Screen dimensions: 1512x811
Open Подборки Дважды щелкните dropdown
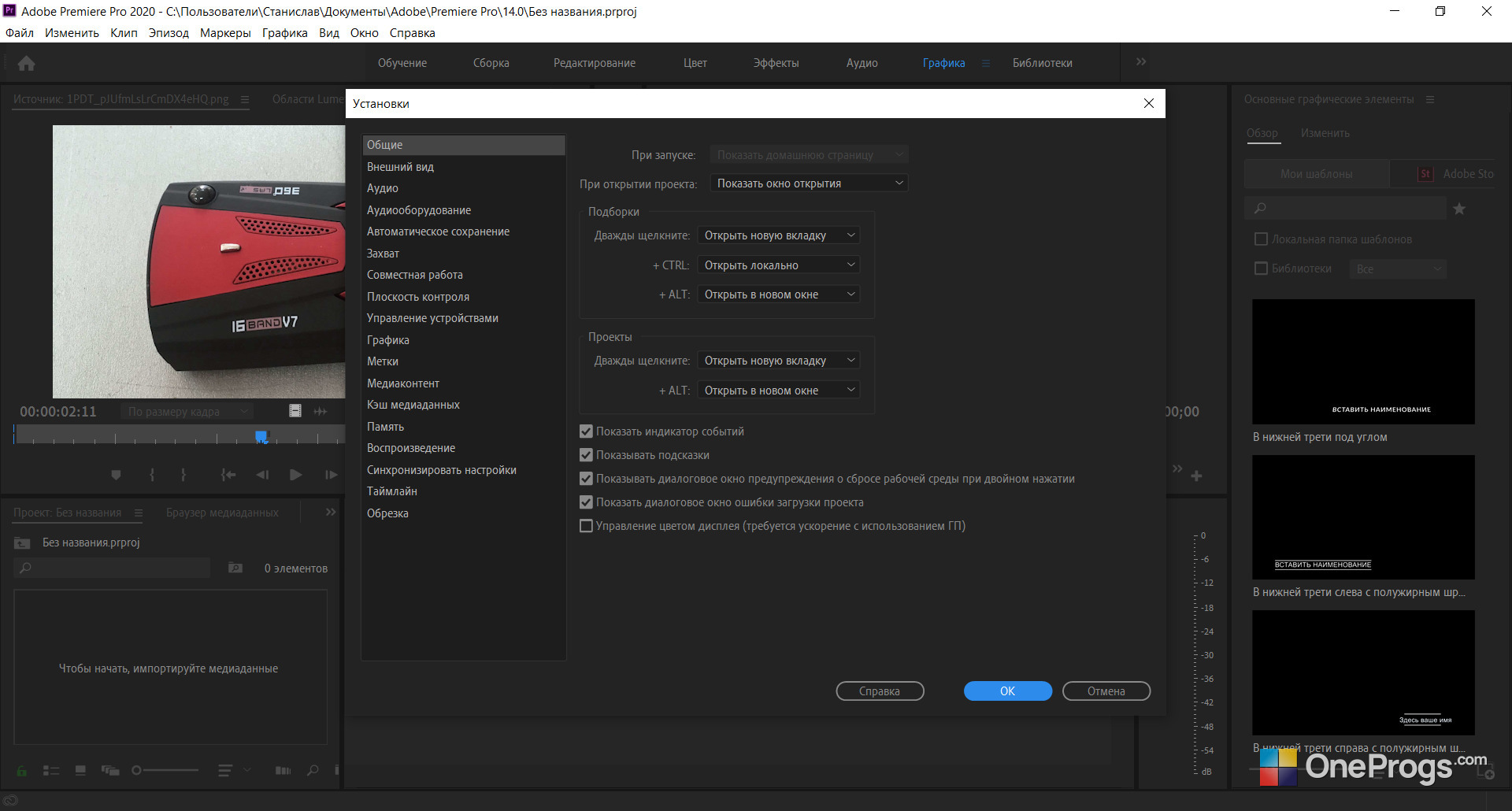click(778, 235)
